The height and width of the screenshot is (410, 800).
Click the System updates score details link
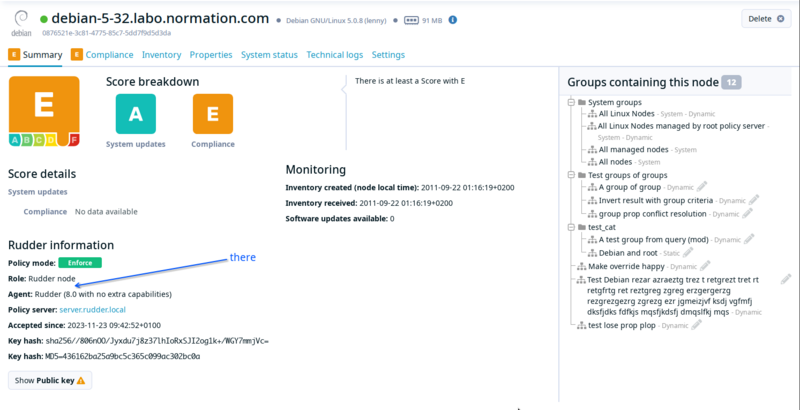click(x=38, y=192)
